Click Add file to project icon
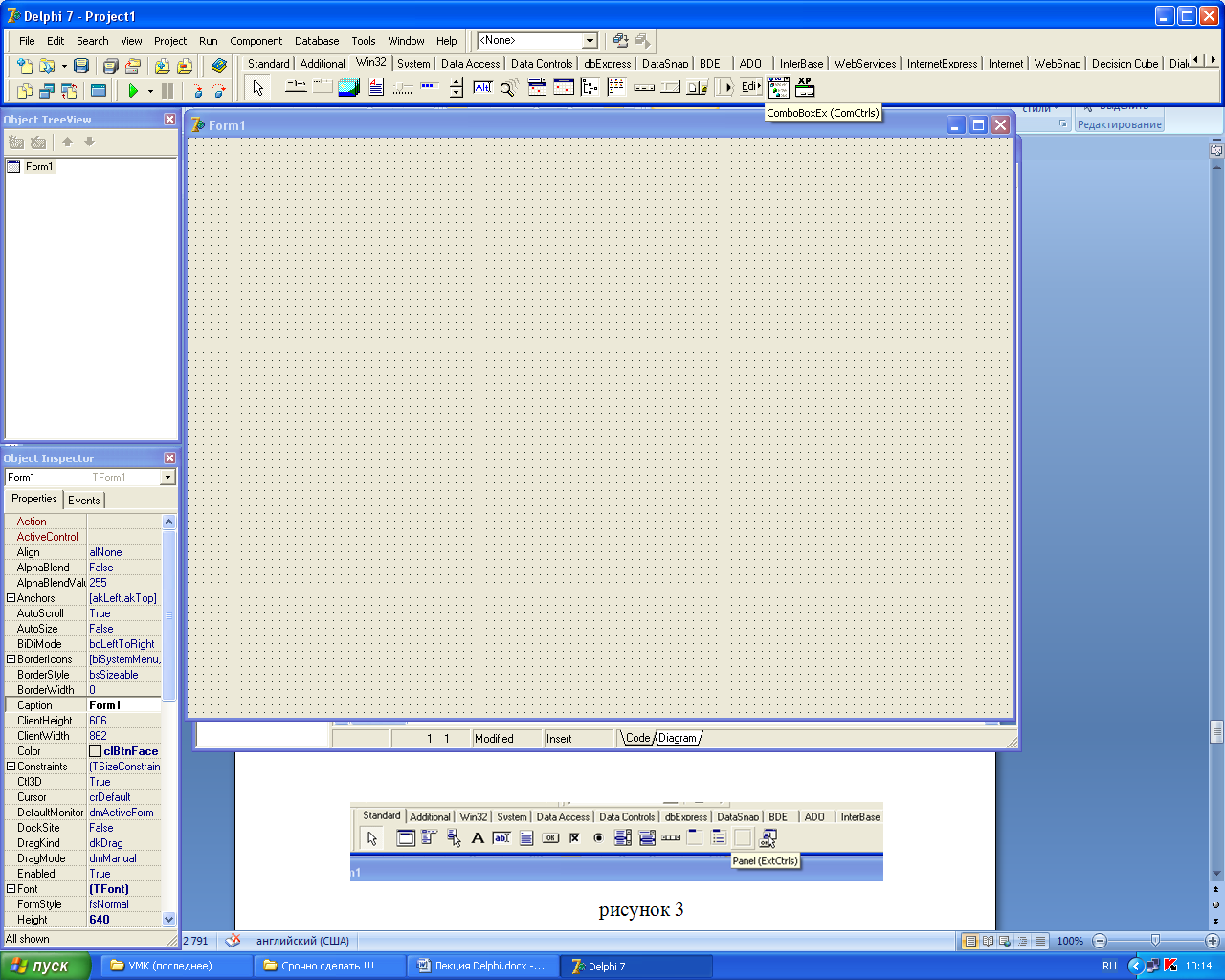 pos(162,66)
